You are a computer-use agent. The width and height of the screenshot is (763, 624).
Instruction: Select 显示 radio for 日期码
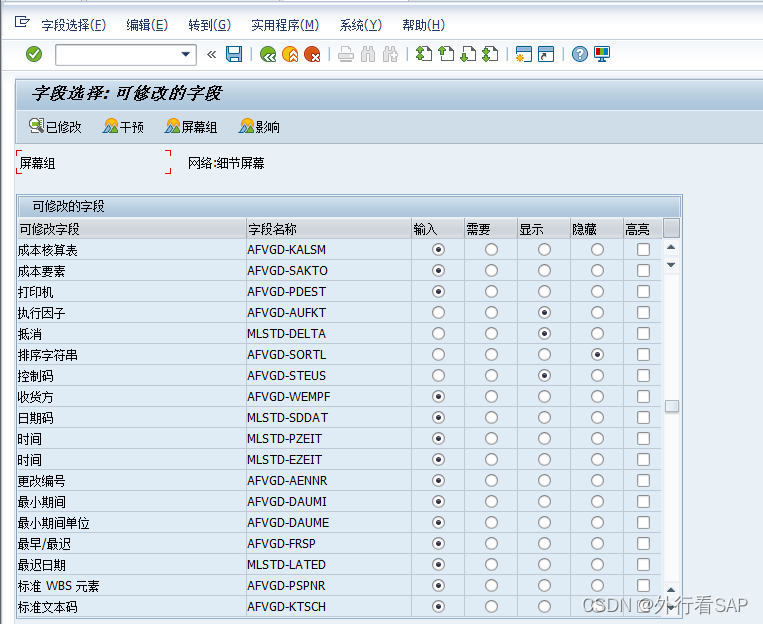(x=545, y=418)
